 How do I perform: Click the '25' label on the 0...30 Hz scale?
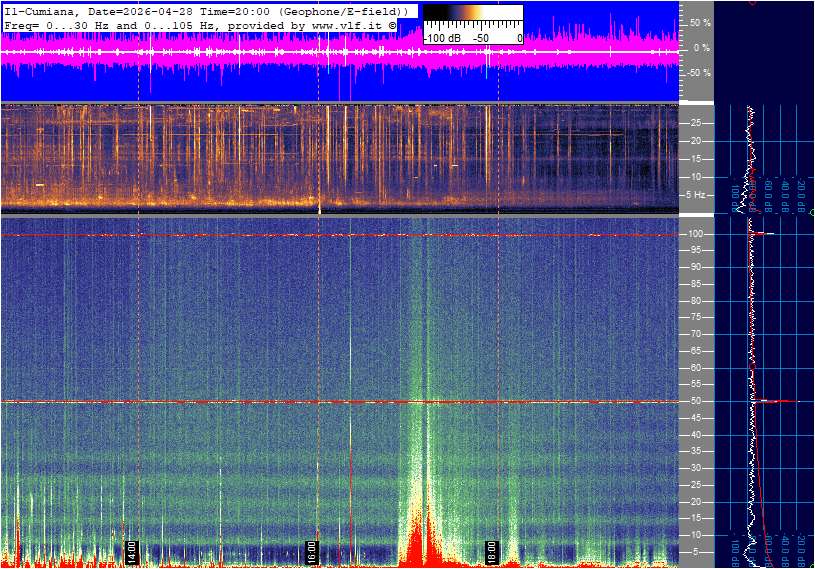[696, 123]
